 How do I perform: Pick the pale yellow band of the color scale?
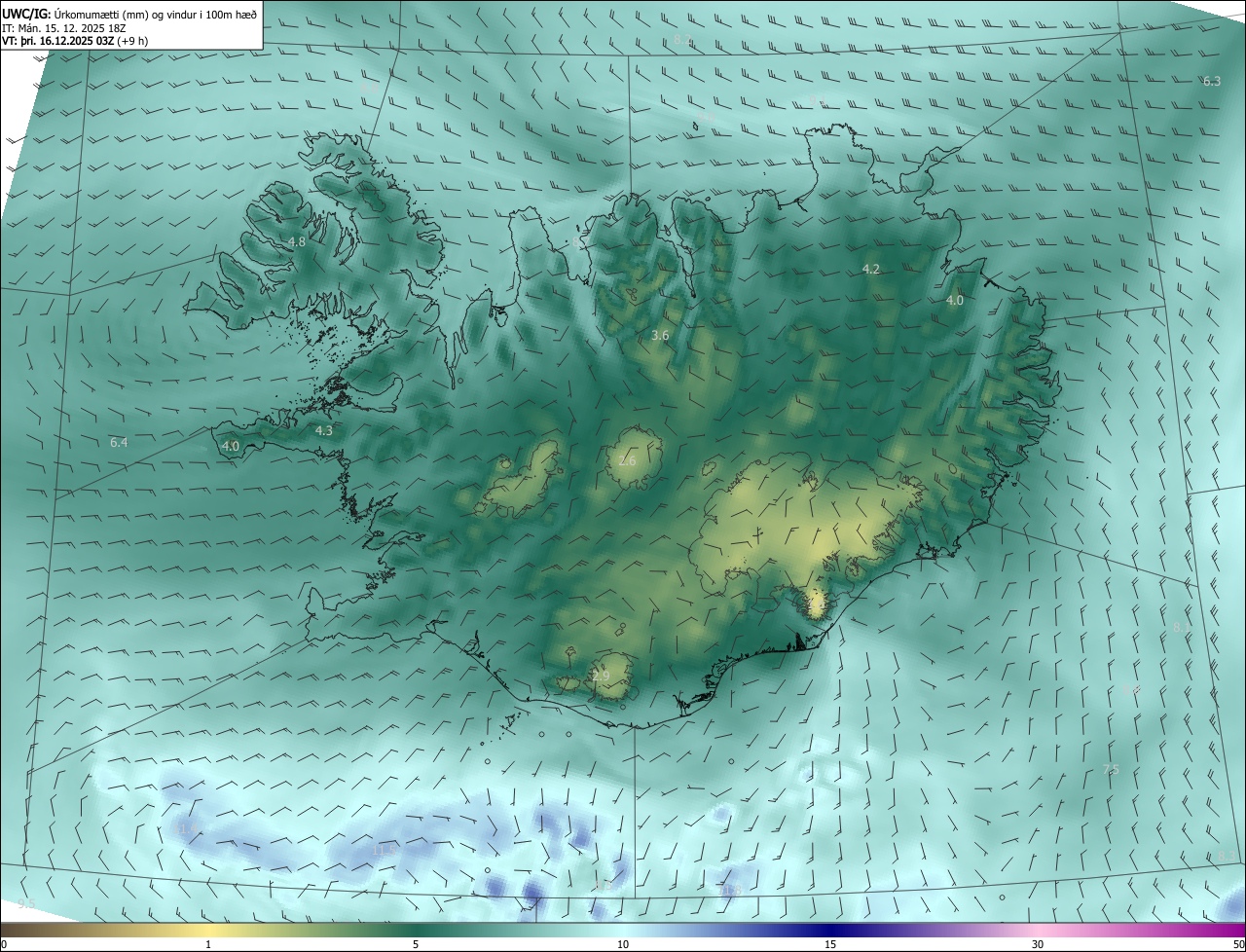208,930
